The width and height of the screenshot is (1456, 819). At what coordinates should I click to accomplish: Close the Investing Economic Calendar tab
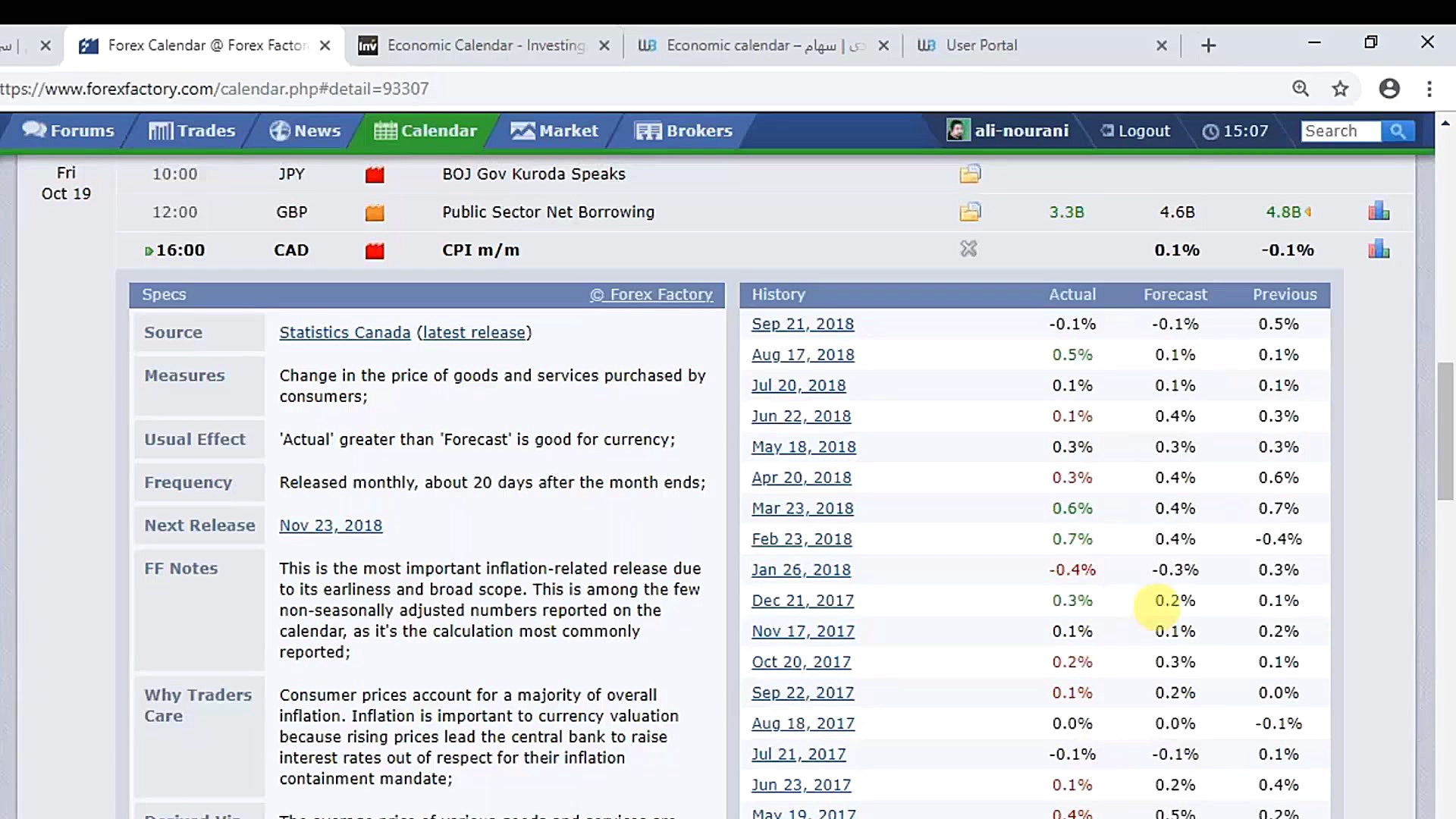(x=604, y=45)
